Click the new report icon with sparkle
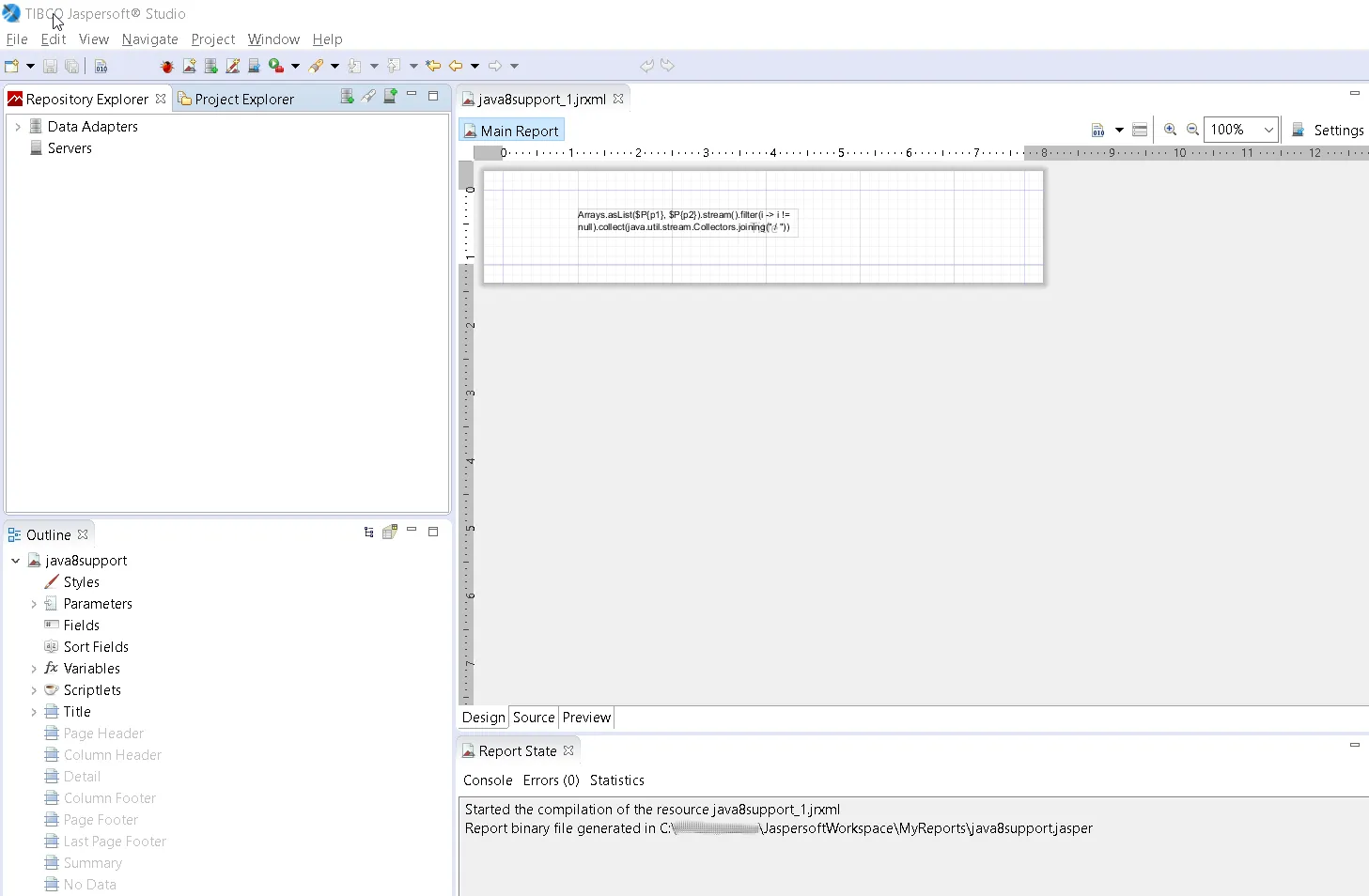Viewport: 1369px width, 896px height. click(x=190, y=66)
